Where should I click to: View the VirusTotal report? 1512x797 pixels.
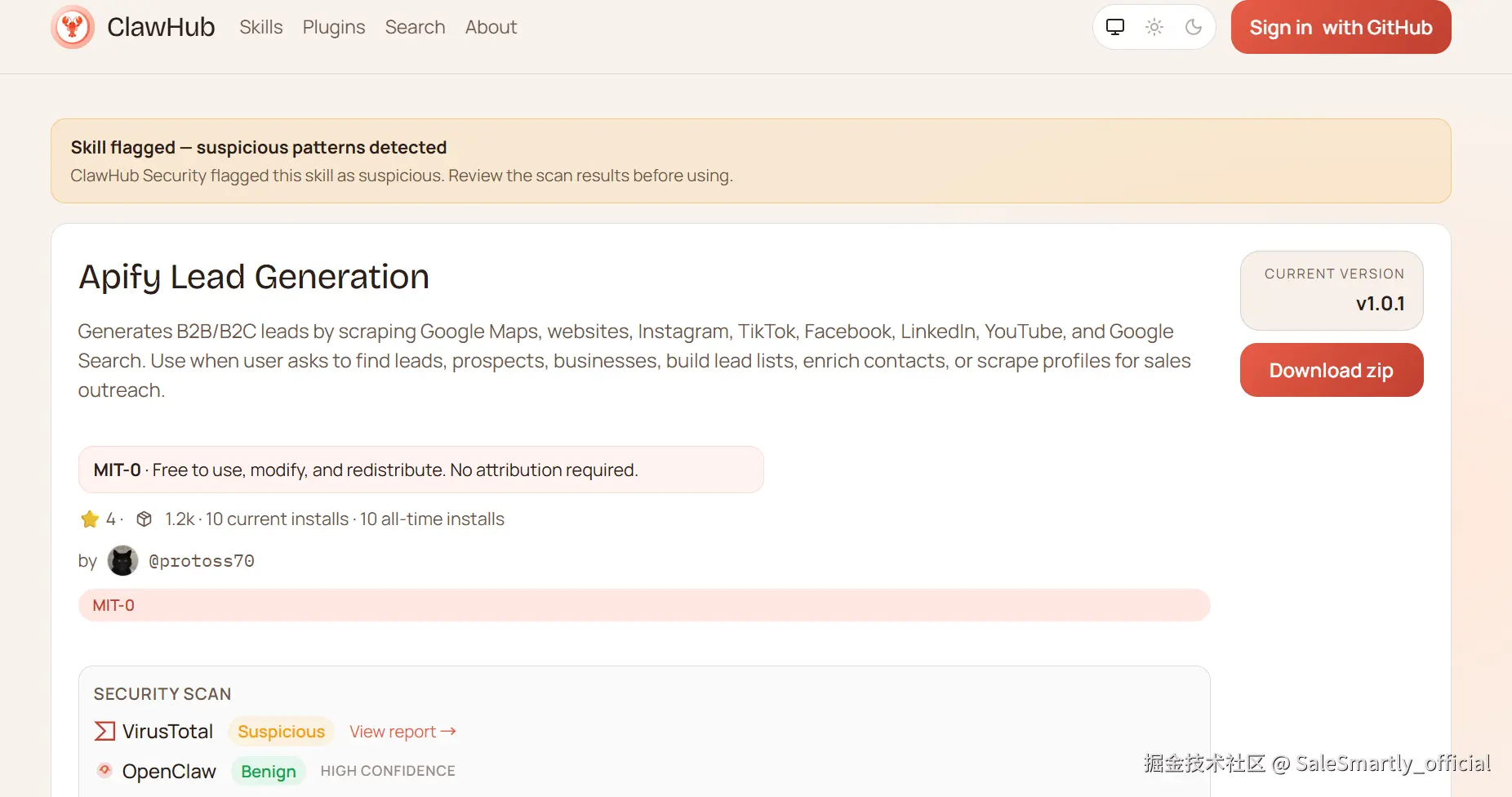tap(402, 732)
